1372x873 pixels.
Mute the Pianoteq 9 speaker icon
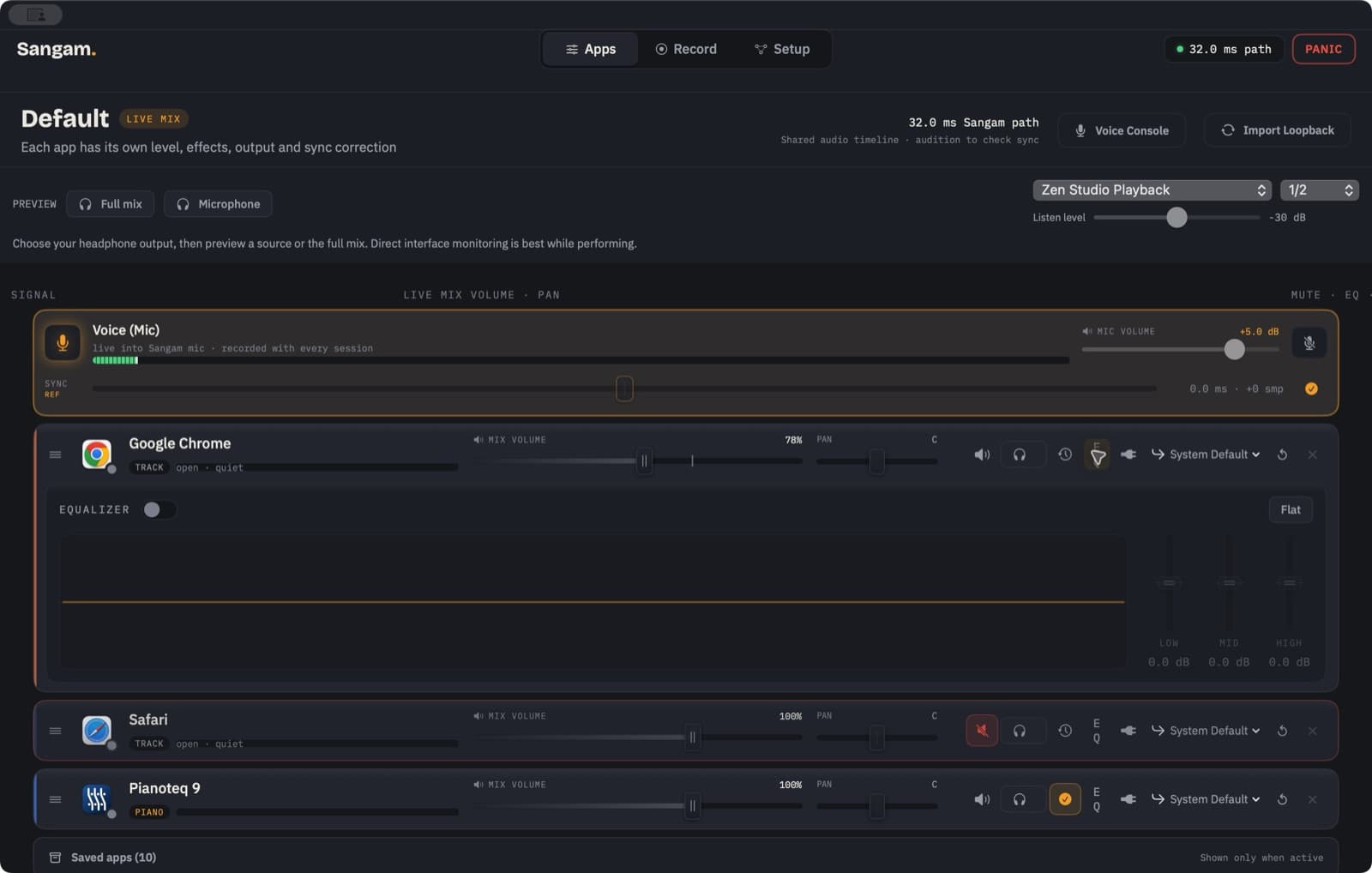pyautogui.click(x=982, y=799)
